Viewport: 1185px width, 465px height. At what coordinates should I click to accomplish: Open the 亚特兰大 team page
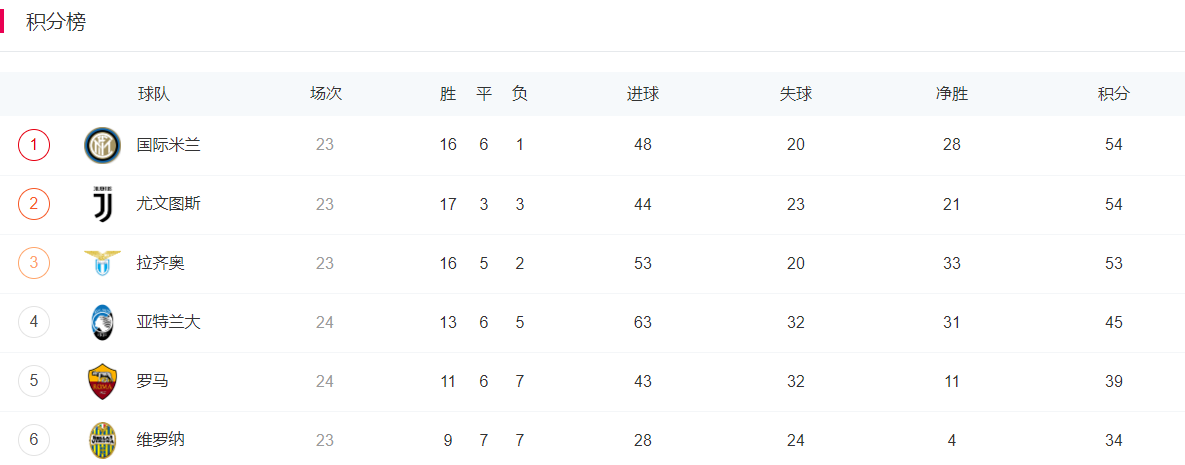click(x=169, y=323)
